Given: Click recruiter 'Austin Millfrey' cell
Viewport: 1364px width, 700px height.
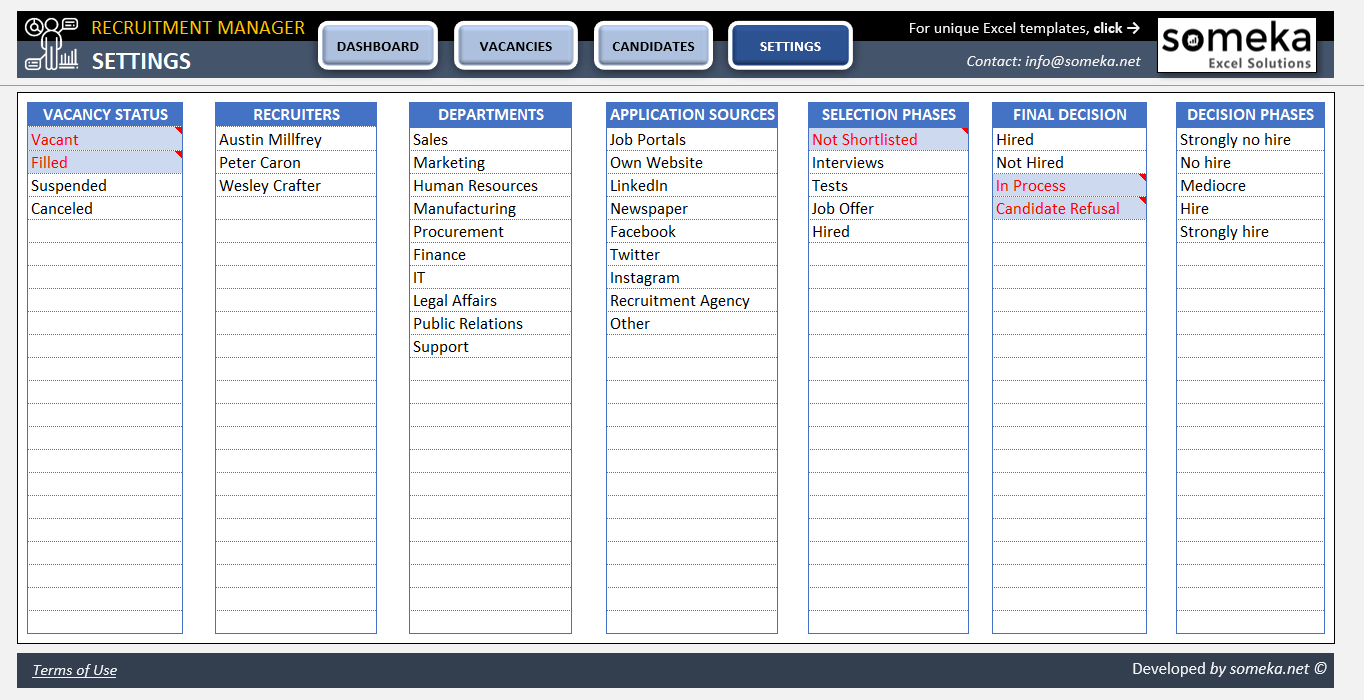Looking at the screenshot, I should pos(296,140).
